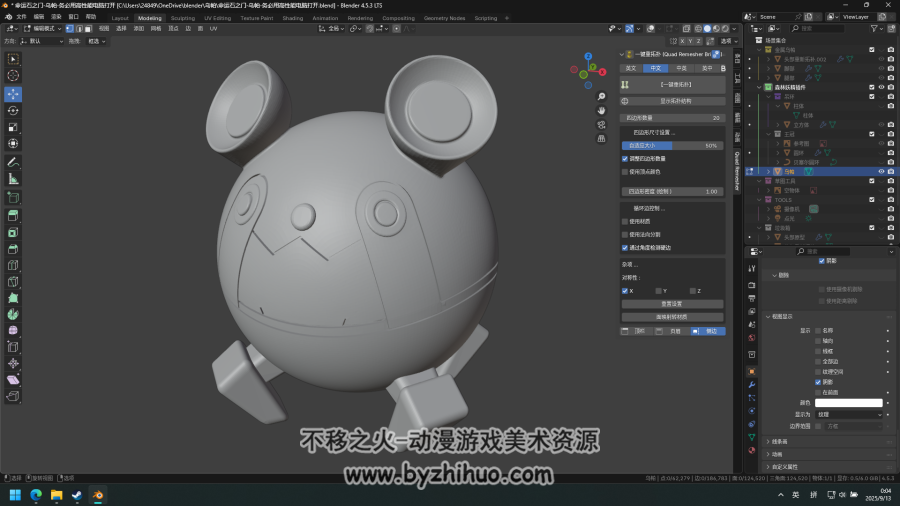The width and height of the screenshot is (900, 506).
Task: Click the viewport pan hand icon
Action: [x=601, y=110]
